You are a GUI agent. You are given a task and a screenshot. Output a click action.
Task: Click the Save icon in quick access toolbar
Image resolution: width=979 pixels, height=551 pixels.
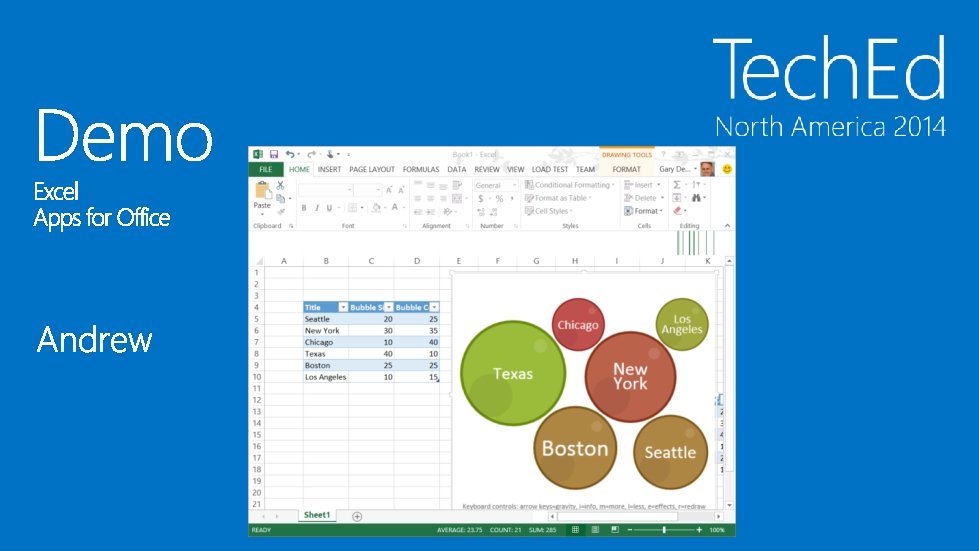coord(273,154)
